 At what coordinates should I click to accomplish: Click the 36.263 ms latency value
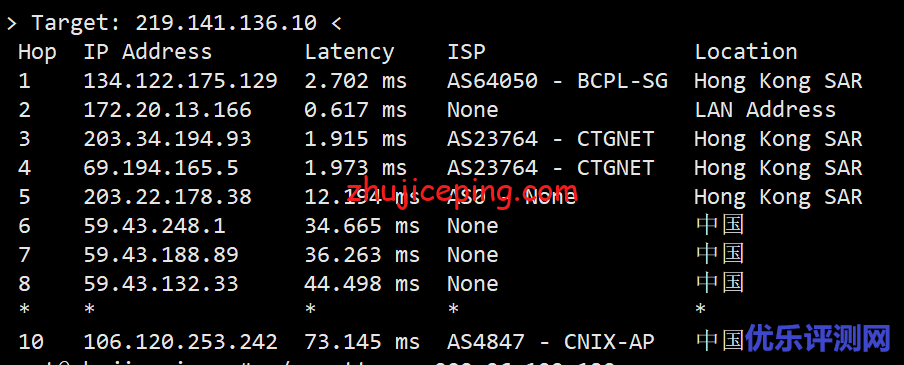coord(362,254)
